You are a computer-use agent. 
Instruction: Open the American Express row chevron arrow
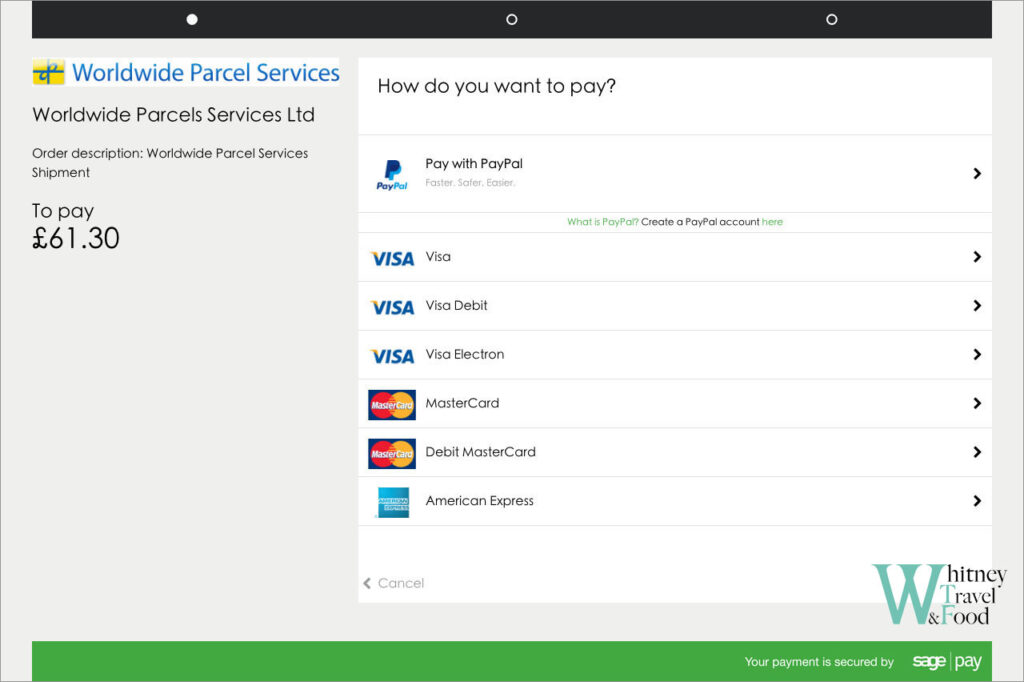[977, 501]
